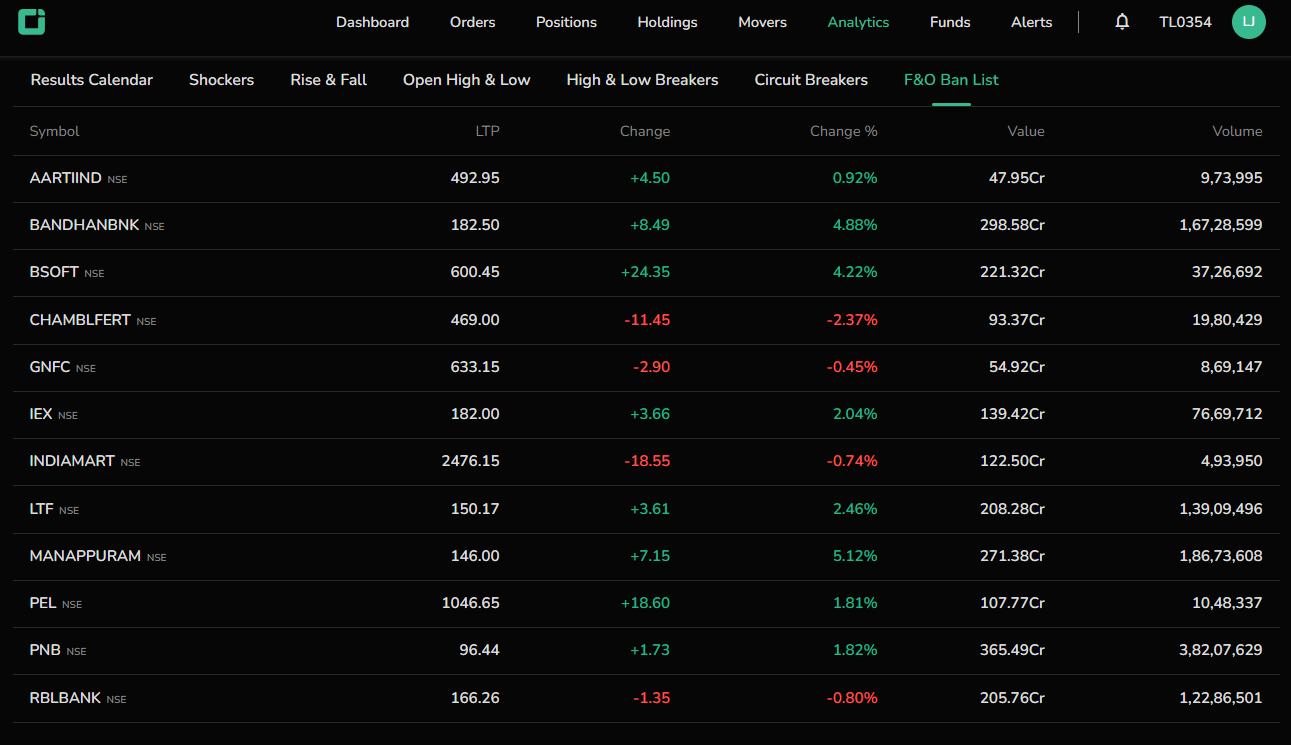
Task: Click PNB volume 3,82,07,629
Action: pyautogui.click(x=1221, y=650)
